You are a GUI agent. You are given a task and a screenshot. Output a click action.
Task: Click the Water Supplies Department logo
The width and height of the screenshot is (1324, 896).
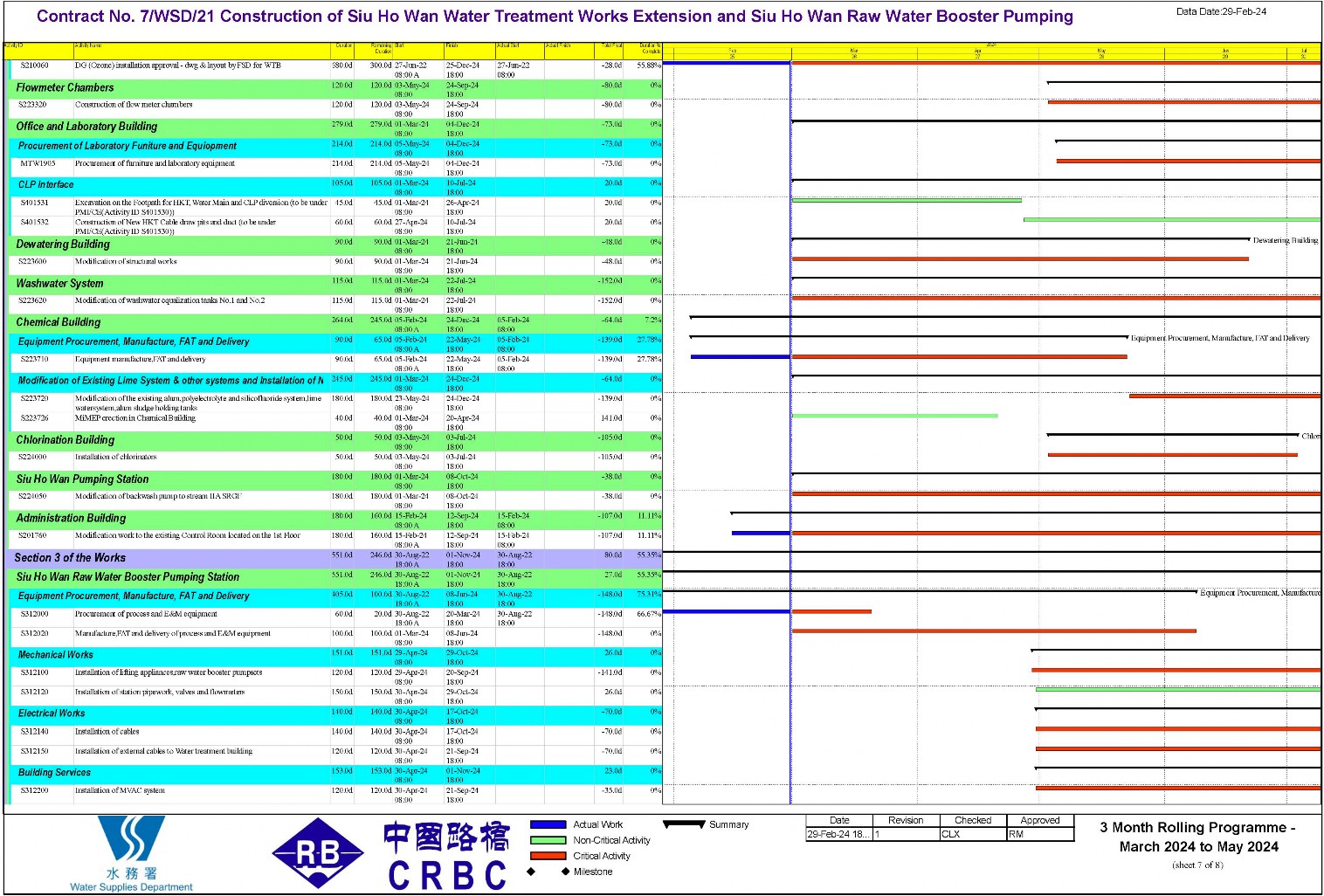click(131, 854)
